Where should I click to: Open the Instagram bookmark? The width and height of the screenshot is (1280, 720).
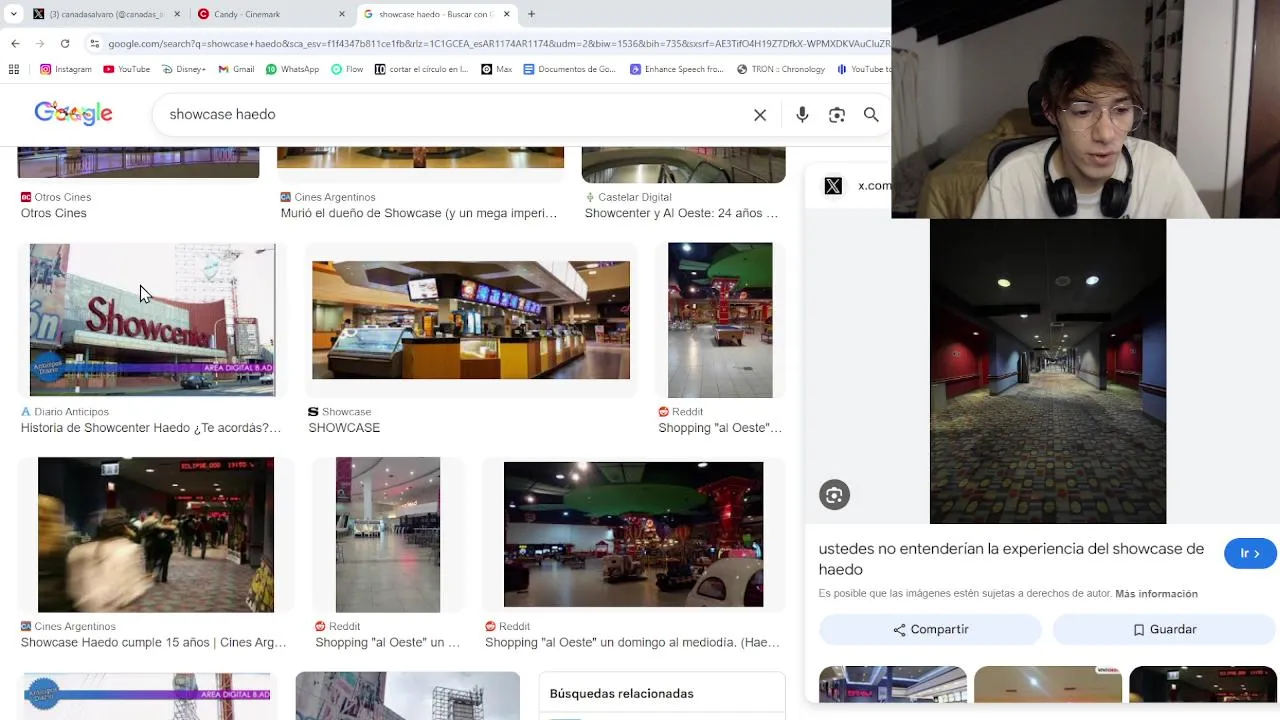click(66, 69)
